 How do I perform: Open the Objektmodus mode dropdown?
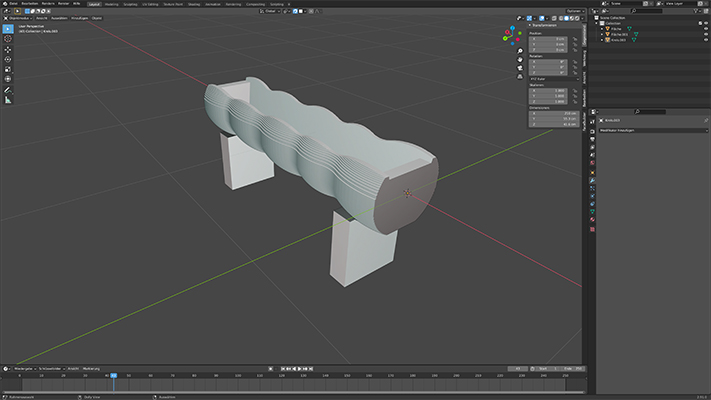[20, 18]
